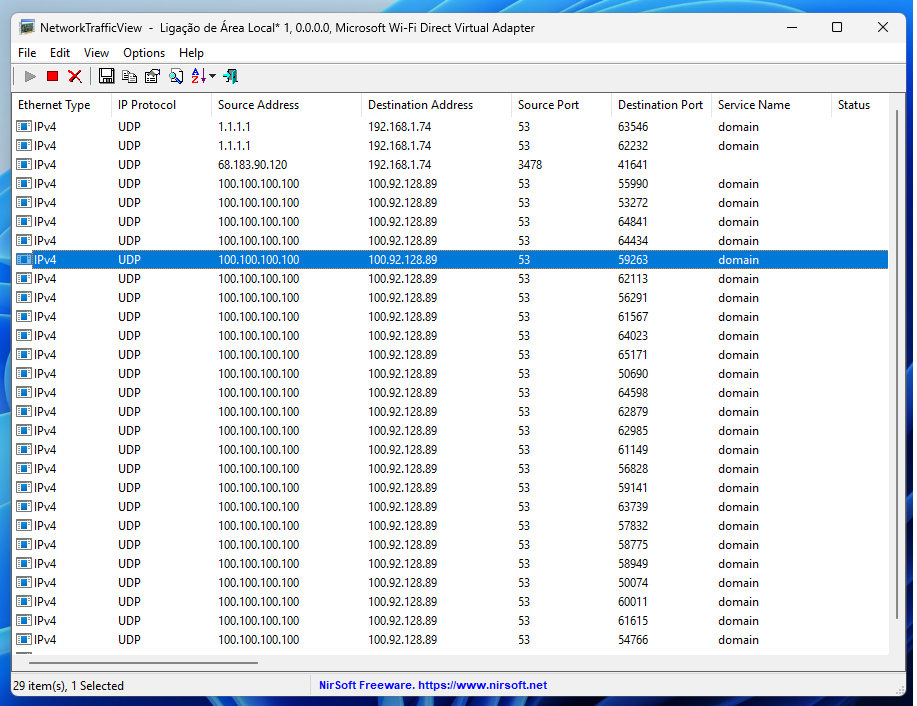This screenshot has width=917, height=706.
Task: Open the View menu
Action: pos(96,53)
